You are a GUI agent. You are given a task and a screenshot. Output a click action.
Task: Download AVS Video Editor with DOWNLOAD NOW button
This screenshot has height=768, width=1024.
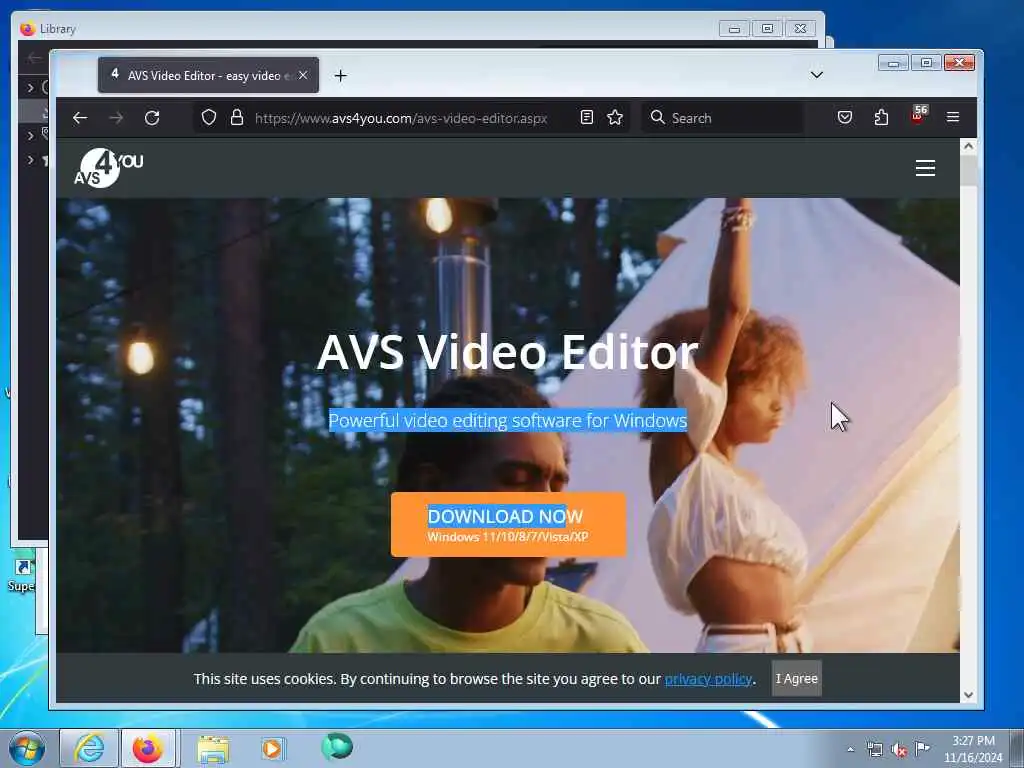508,524
